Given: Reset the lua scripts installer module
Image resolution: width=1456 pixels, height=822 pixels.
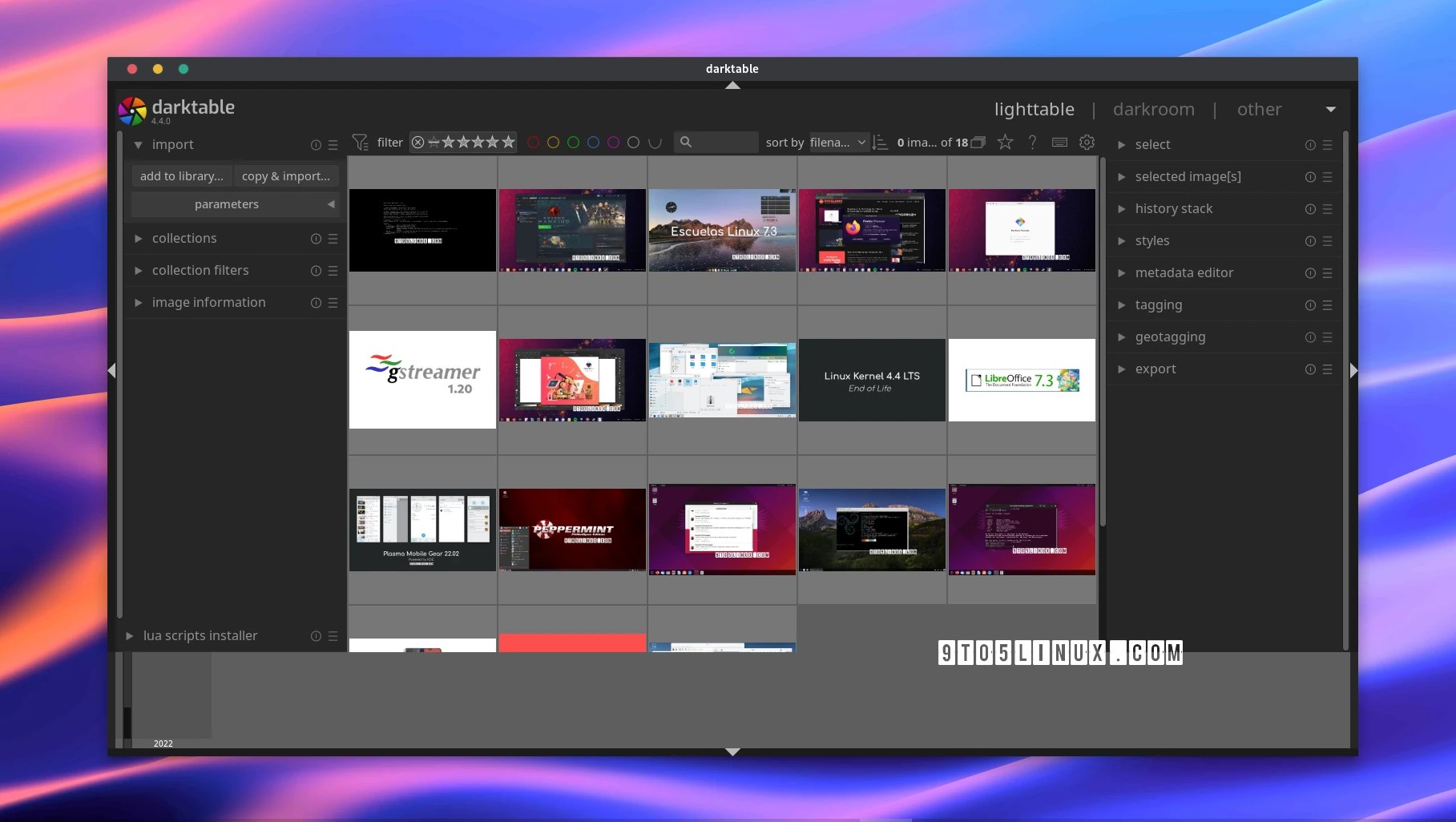Looking at the screenshot, I should click(x=316, y=636).
